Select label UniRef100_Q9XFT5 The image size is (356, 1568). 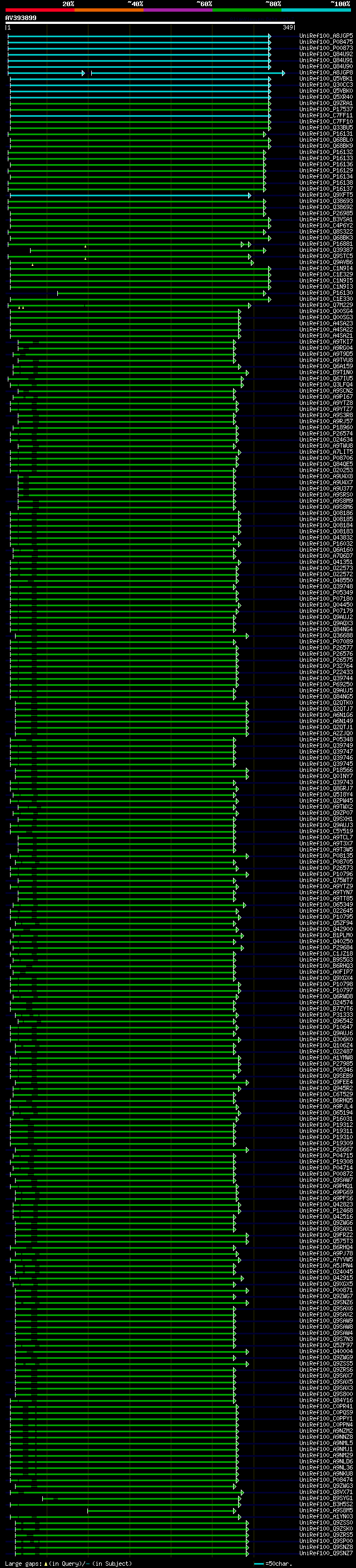click(x=325, y=195)
